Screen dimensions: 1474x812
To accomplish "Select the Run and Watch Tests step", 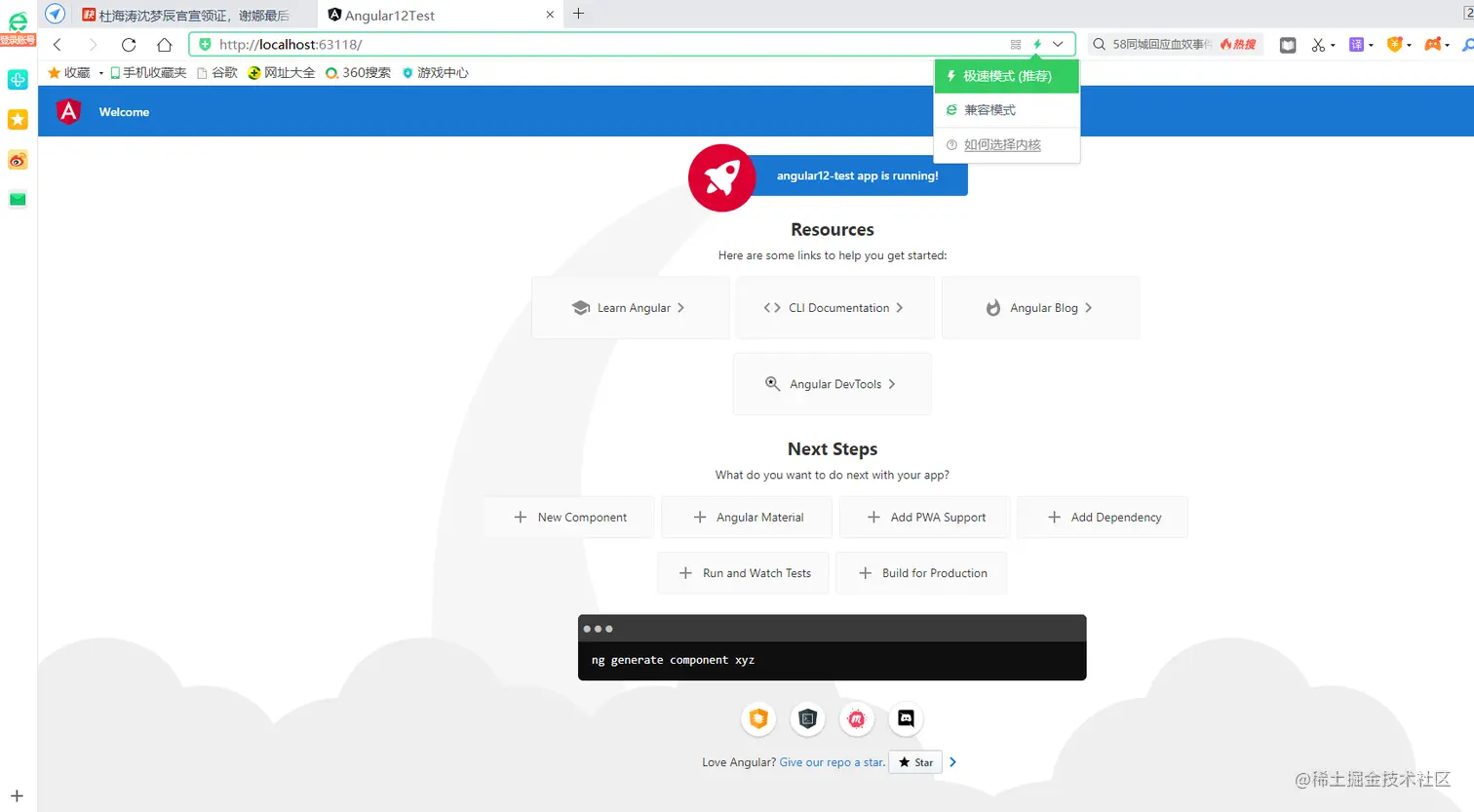I will click(x=743, y=573).
